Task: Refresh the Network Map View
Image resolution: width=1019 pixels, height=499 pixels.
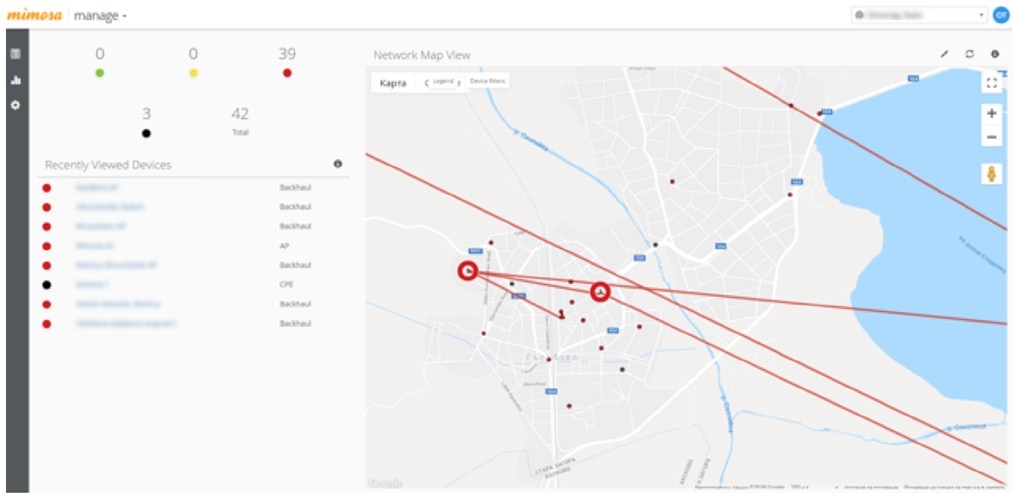Action: pyautogui.click(x=969, y=54)
